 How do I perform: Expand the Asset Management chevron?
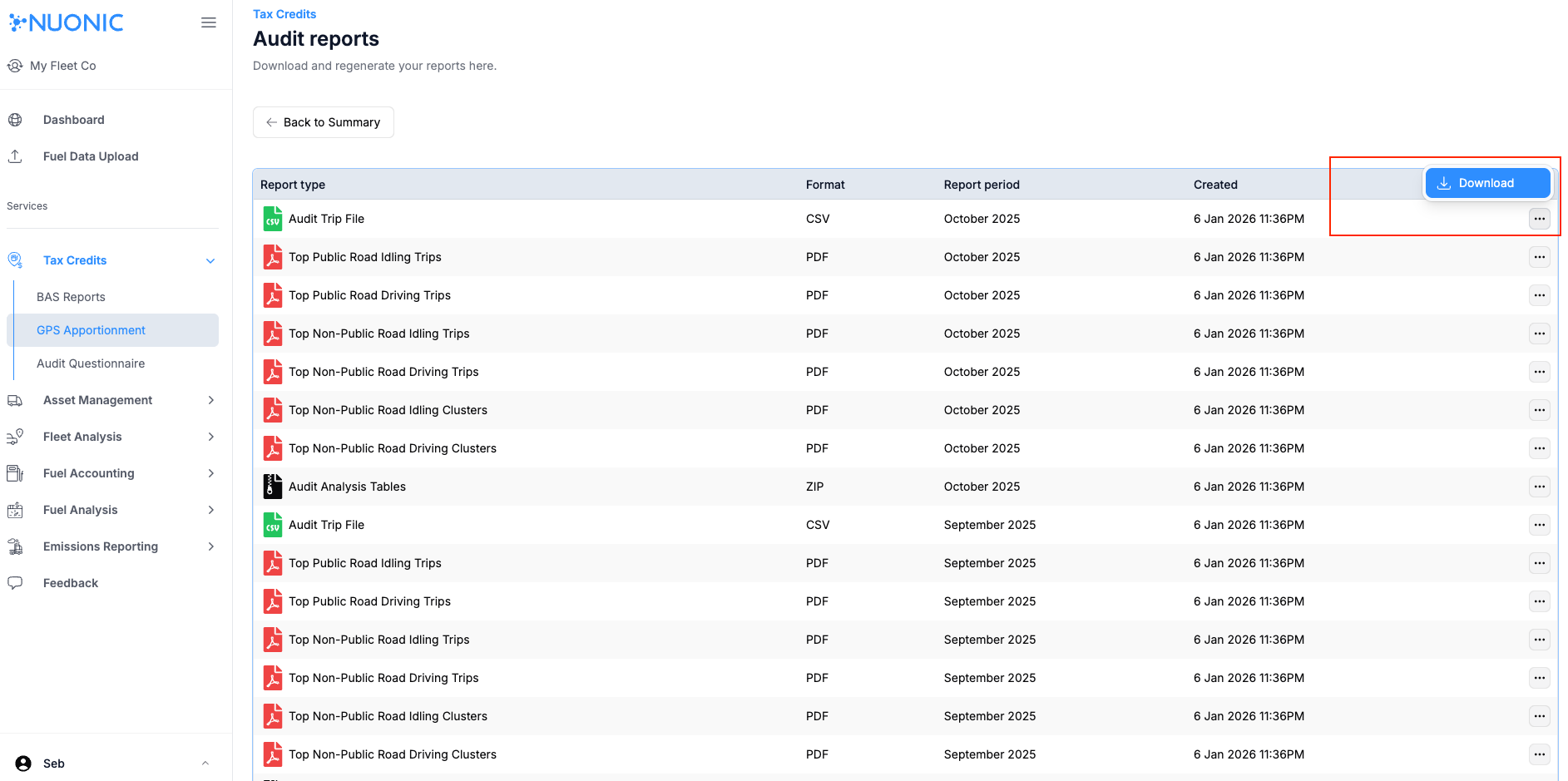pyautogui.click(x=210, y=400)
